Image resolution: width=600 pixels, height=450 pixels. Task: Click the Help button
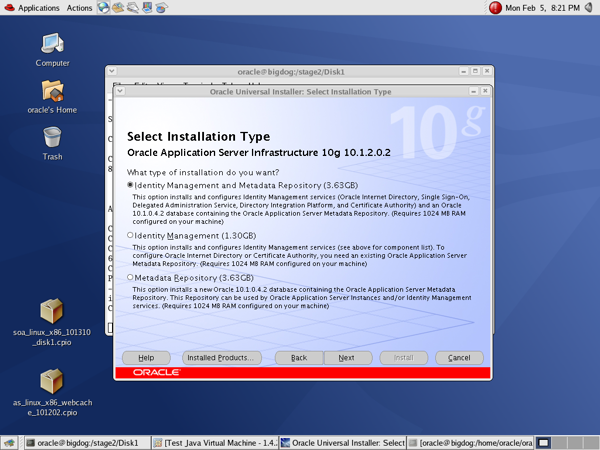(146, 358)
